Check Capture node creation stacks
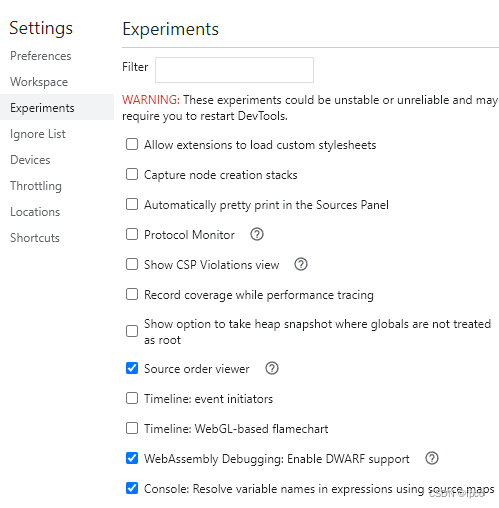Viewport: 499px width, 508px height. (132, 174)
